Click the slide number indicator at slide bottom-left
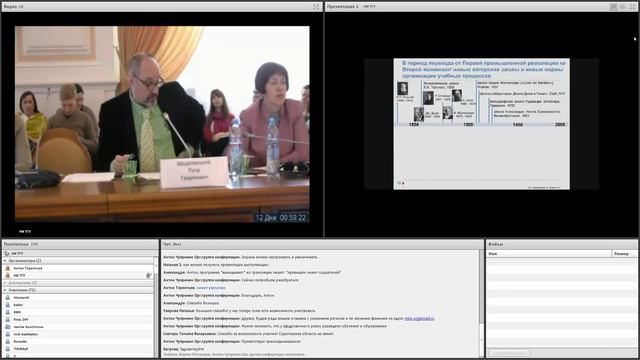 pos(401,183)
